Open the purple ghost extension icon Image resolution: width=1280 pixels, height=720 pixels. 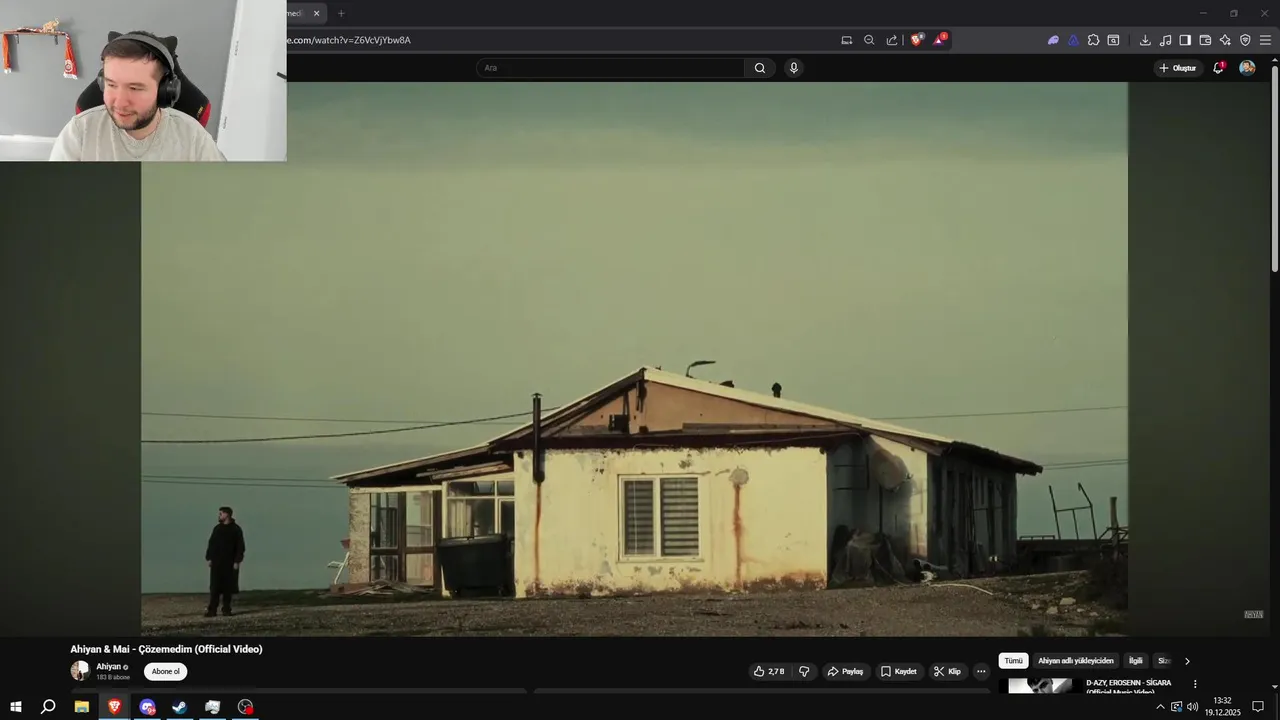point(1053,40)
